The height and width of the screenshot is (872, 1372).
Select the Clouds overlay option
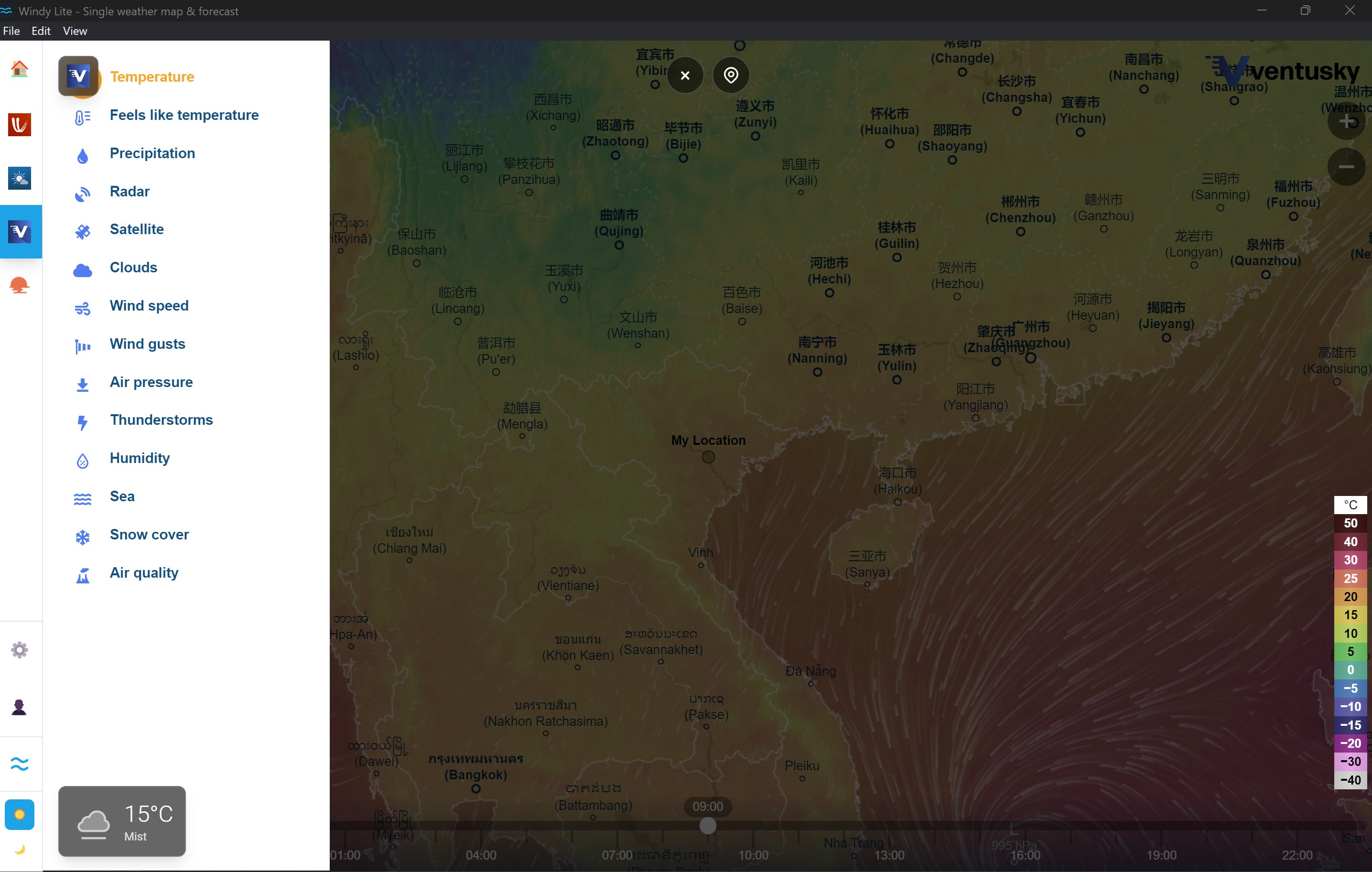pos(133,268)
